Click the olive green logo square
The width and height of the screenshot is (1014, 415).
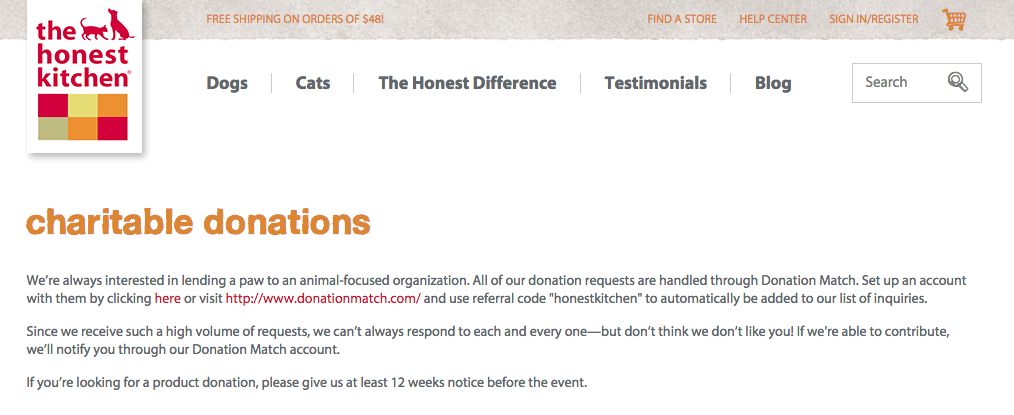[x=53, y=129]
